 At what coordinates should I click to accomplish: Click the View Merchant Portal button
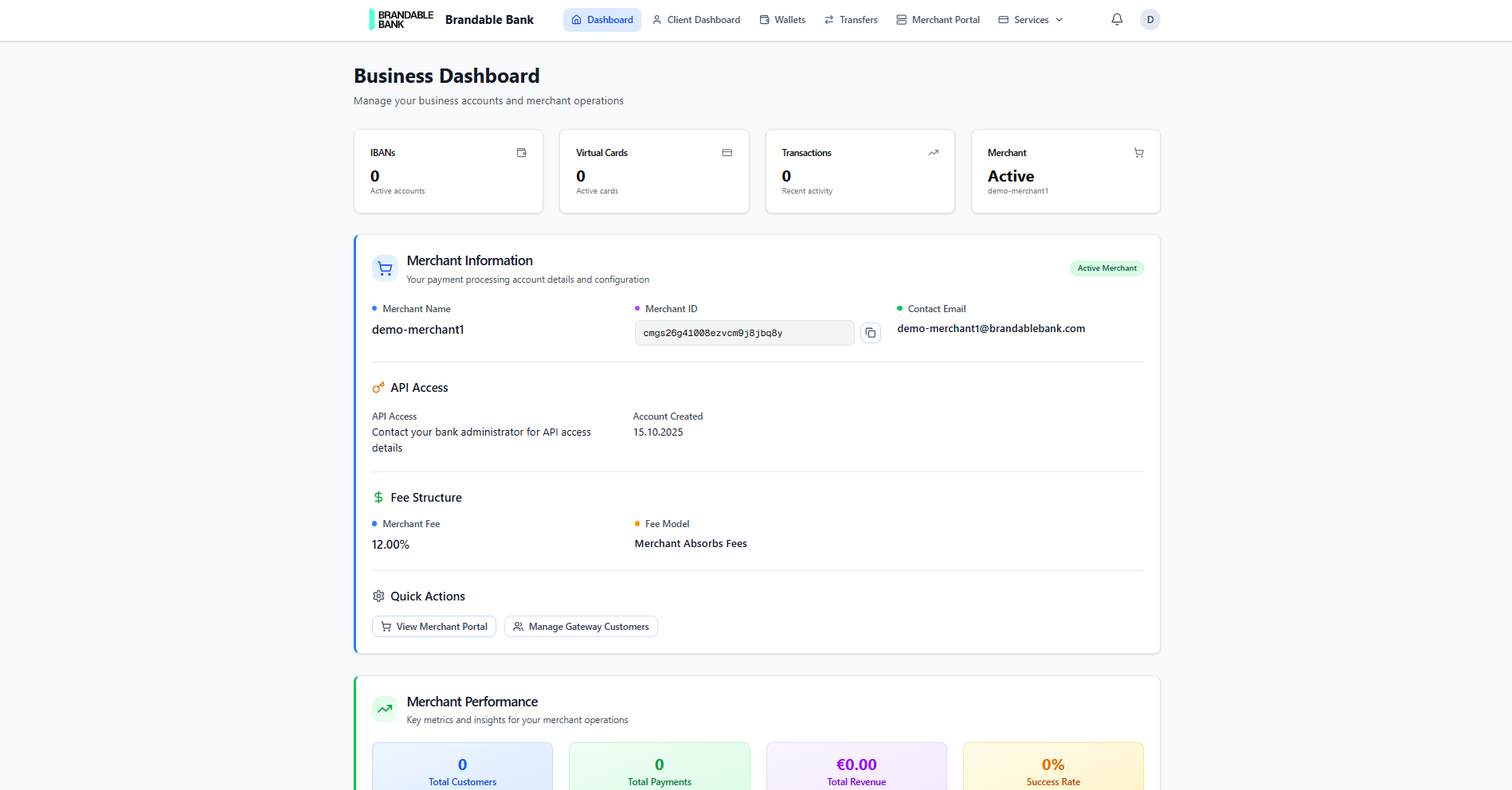pos(433,626)
